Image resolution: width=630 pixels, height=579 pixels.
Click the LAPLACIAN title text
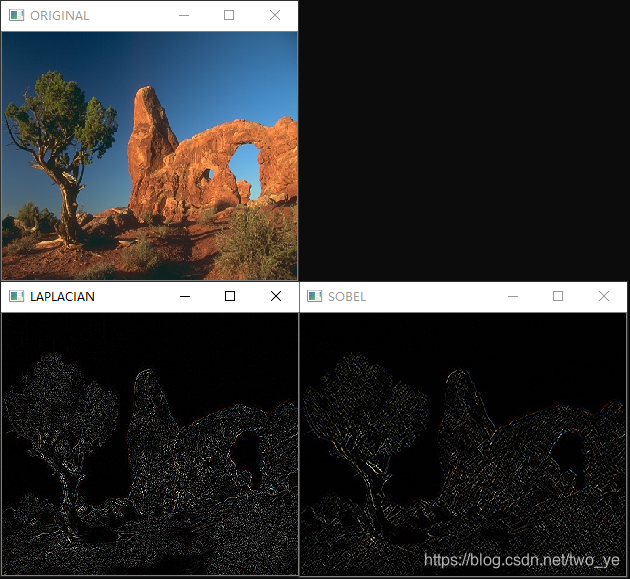coord(62,297)
